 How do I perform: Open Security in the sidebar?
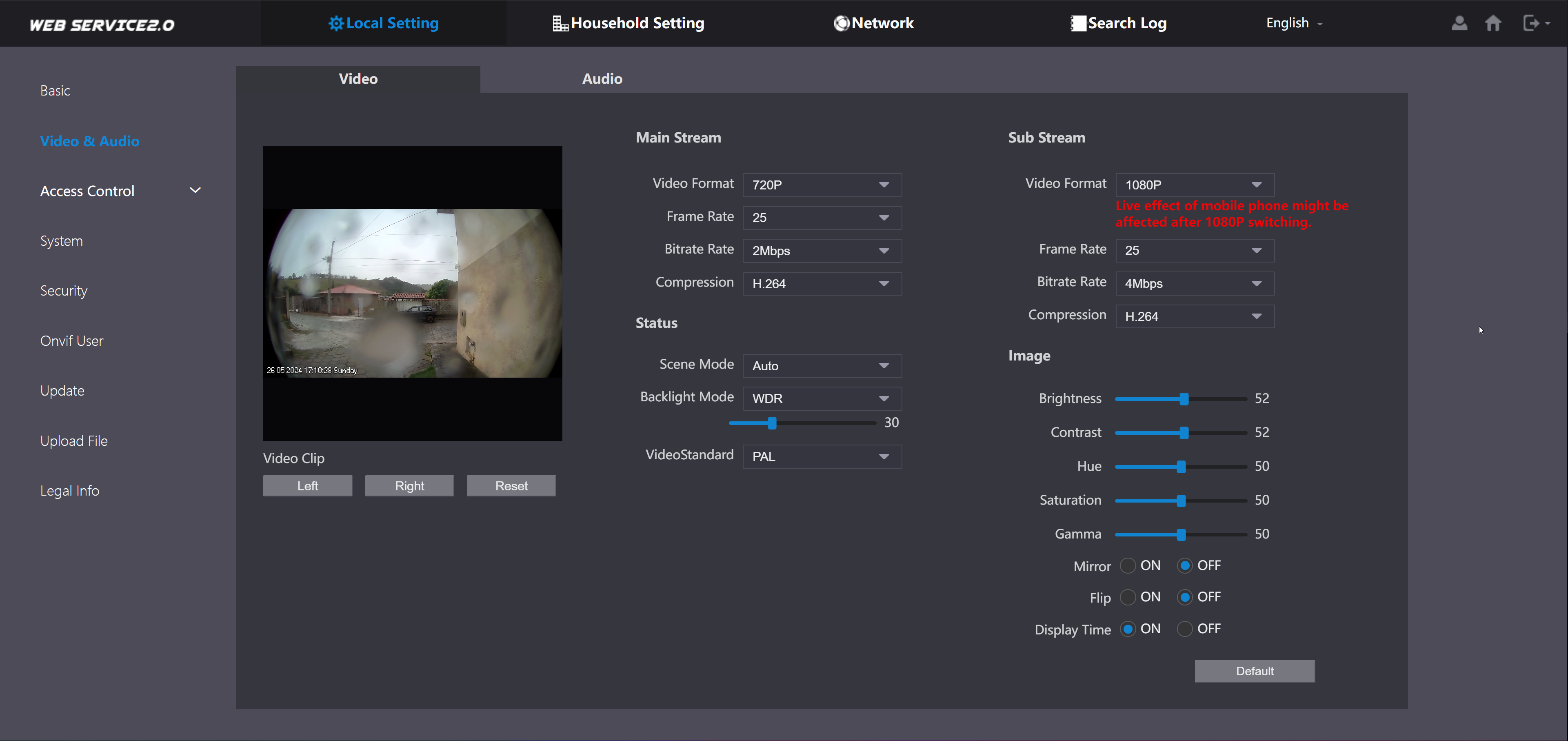(x=64, y=291)
